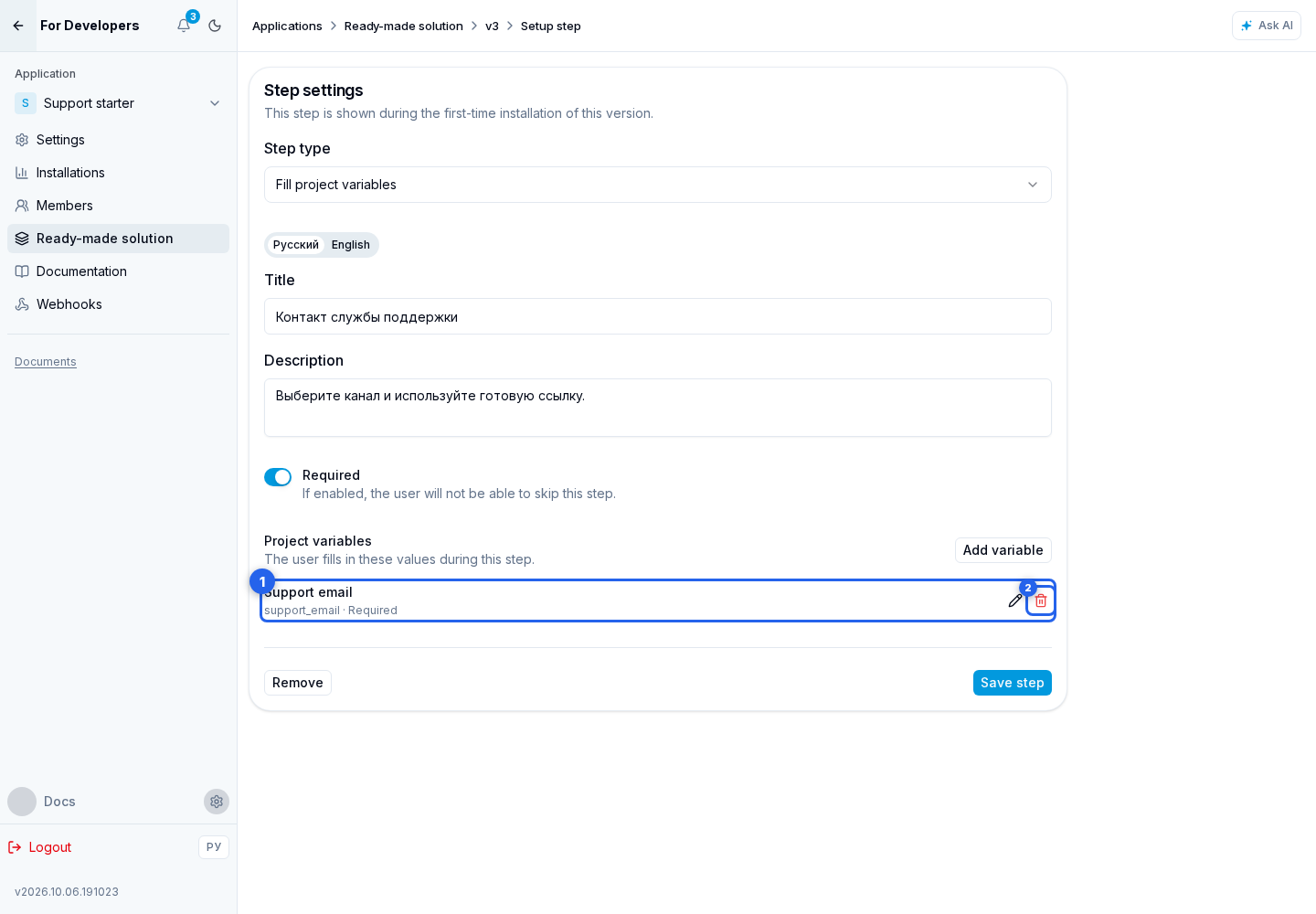
Task: Click the S application badge icon
Action: click(x=26, y=103)
